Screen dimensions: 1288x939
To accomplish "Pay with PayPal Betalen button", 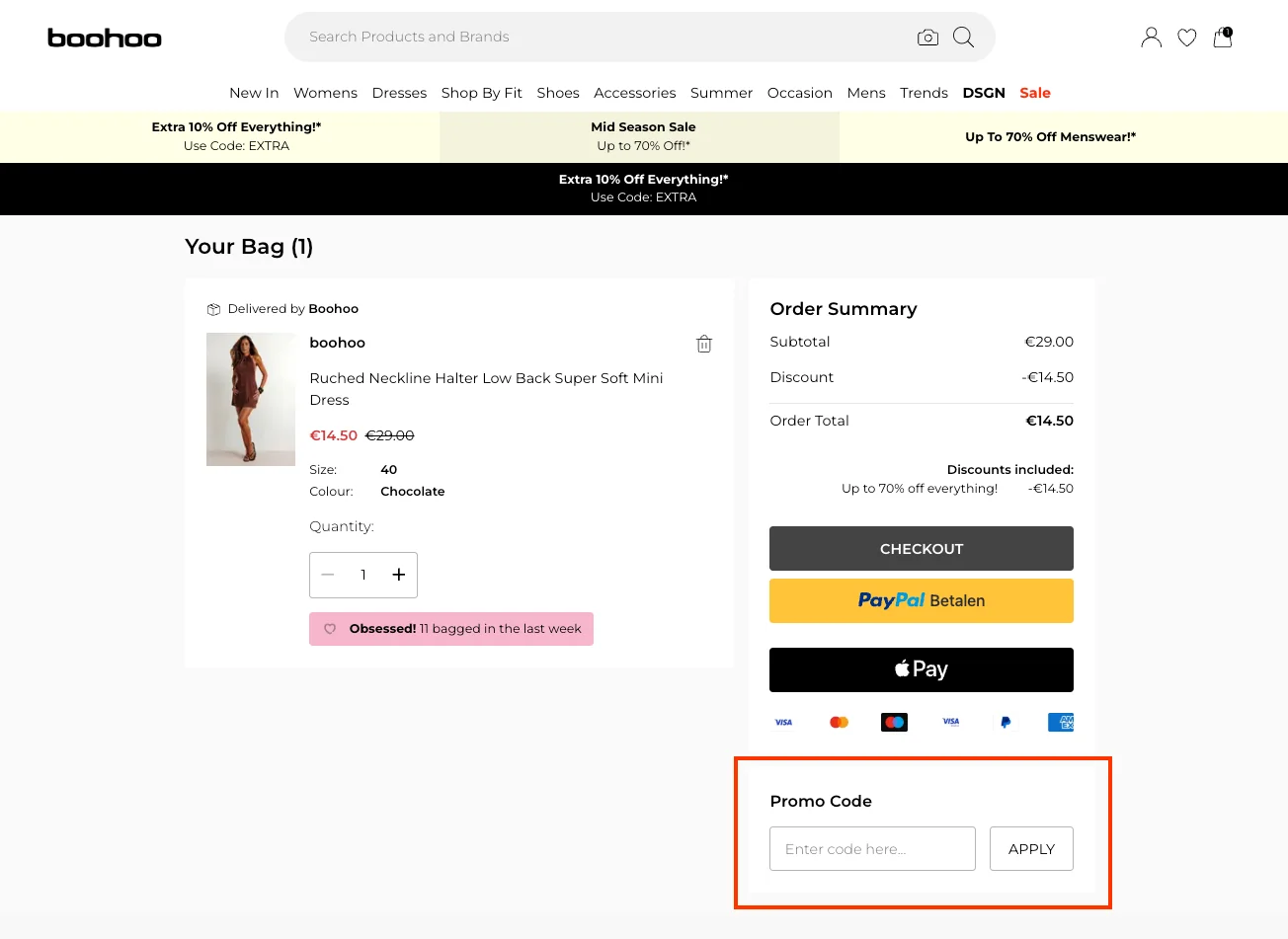I will pyautogui.click(x=922, y=600).
